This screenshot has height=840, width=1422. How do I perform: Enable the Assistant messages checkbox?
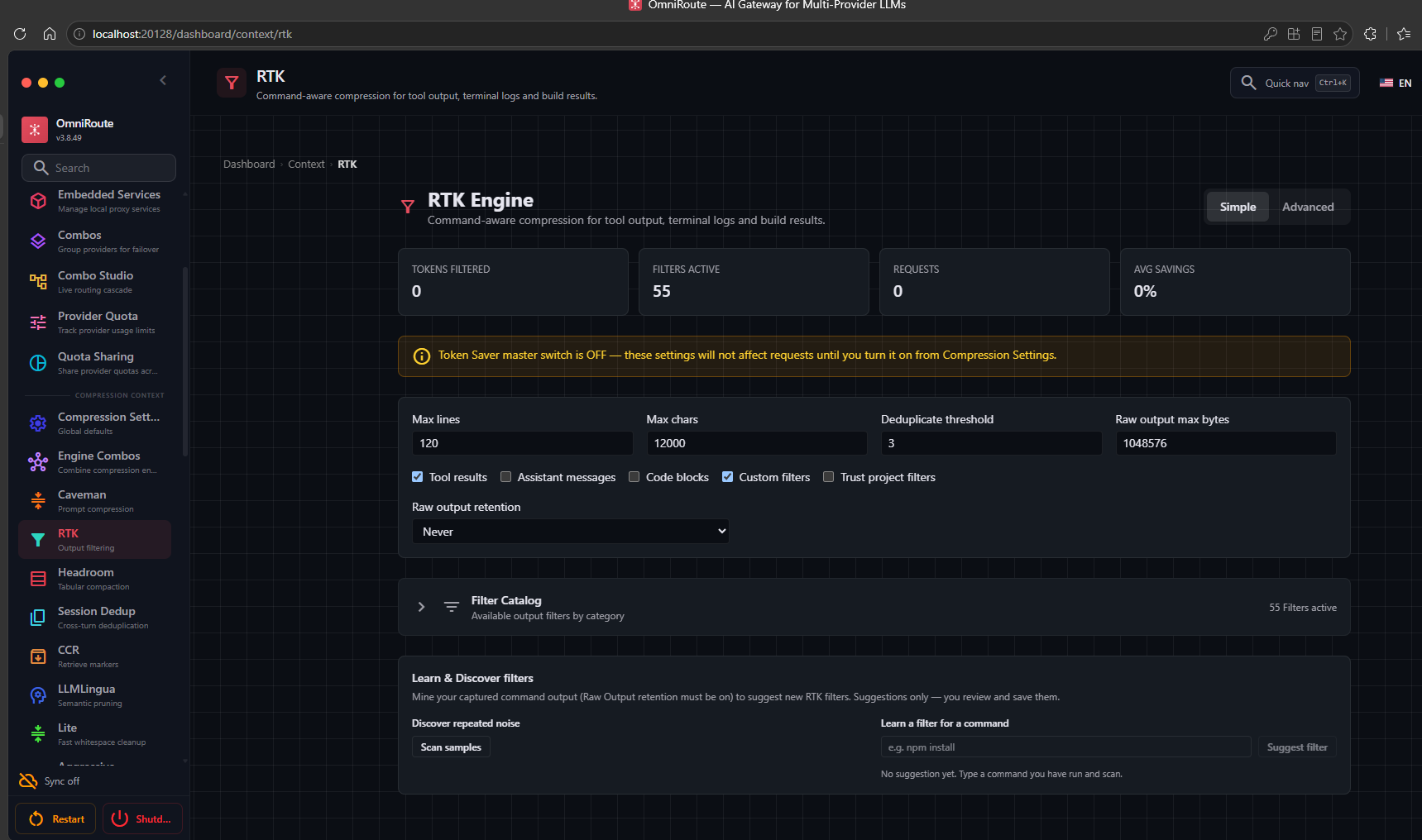(506, 477)
